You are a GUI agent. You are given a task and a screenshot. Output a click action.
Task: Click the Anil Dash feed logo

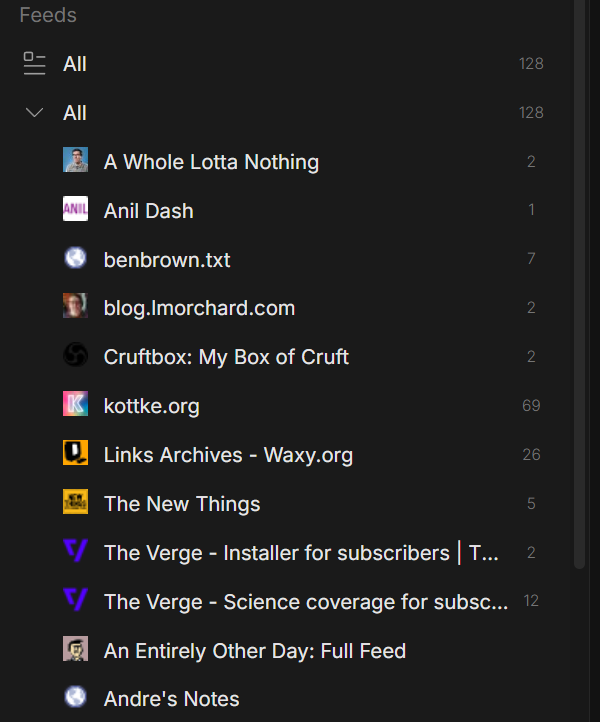click(x=76, y=209)
